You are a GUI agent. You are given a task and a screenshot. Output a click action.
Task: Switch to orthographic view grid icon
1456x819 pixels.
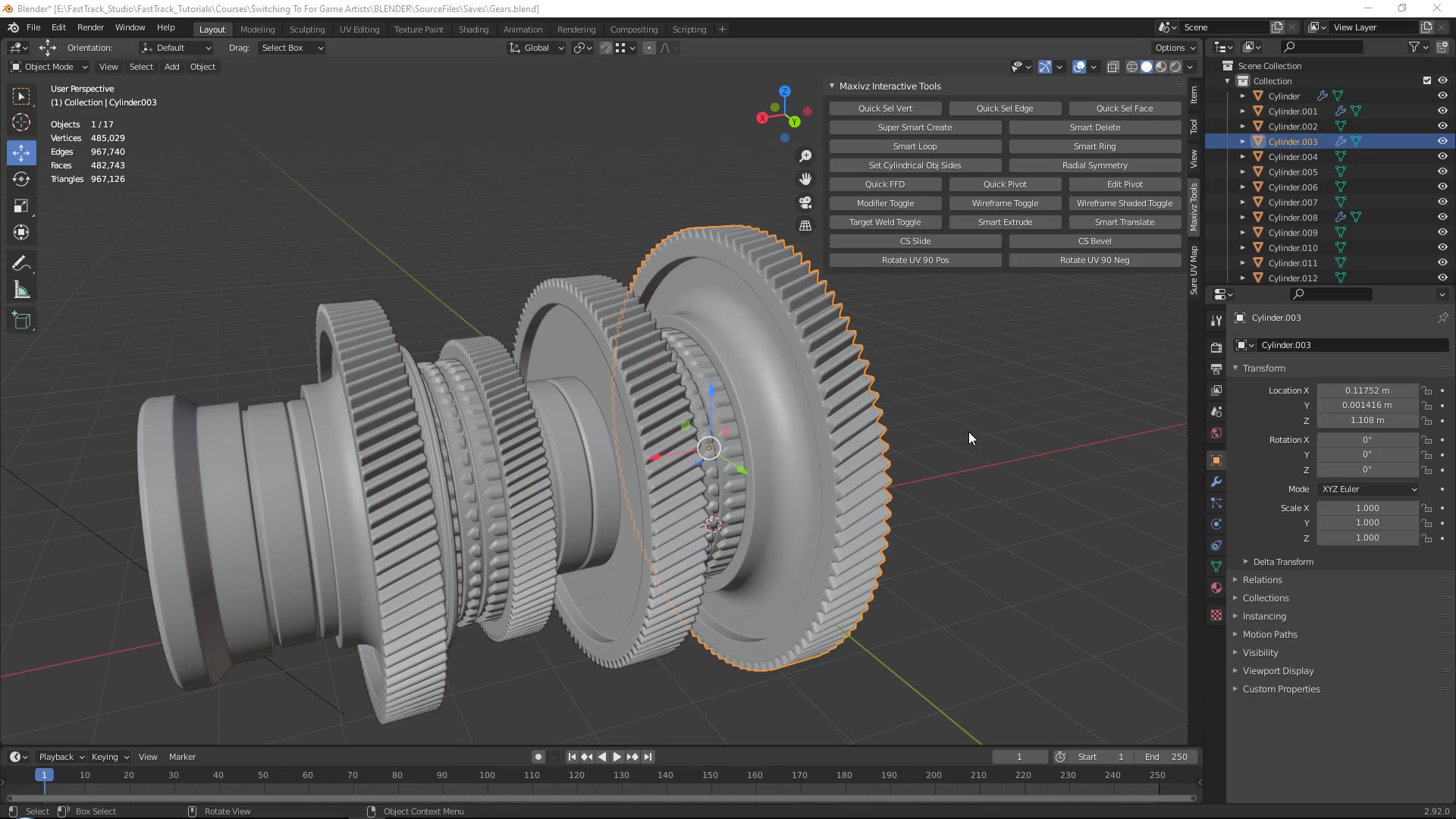(x=805, y=225)
